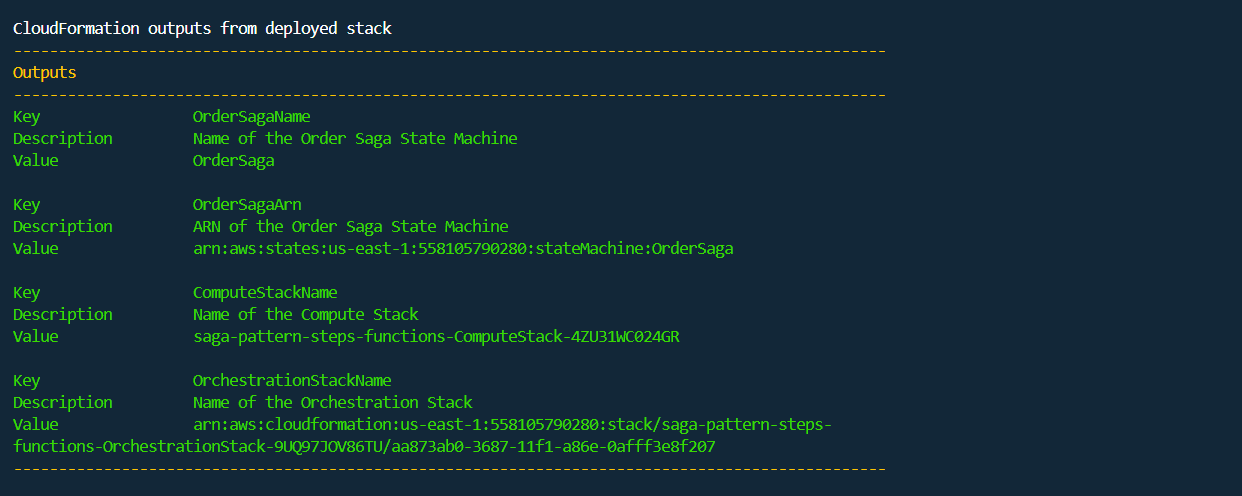The height and width of the screenshot is (496, 1242).
Task: Click the 'CloudFormation outputs from deployed stack' header line
Action: [x=202, y=29]
